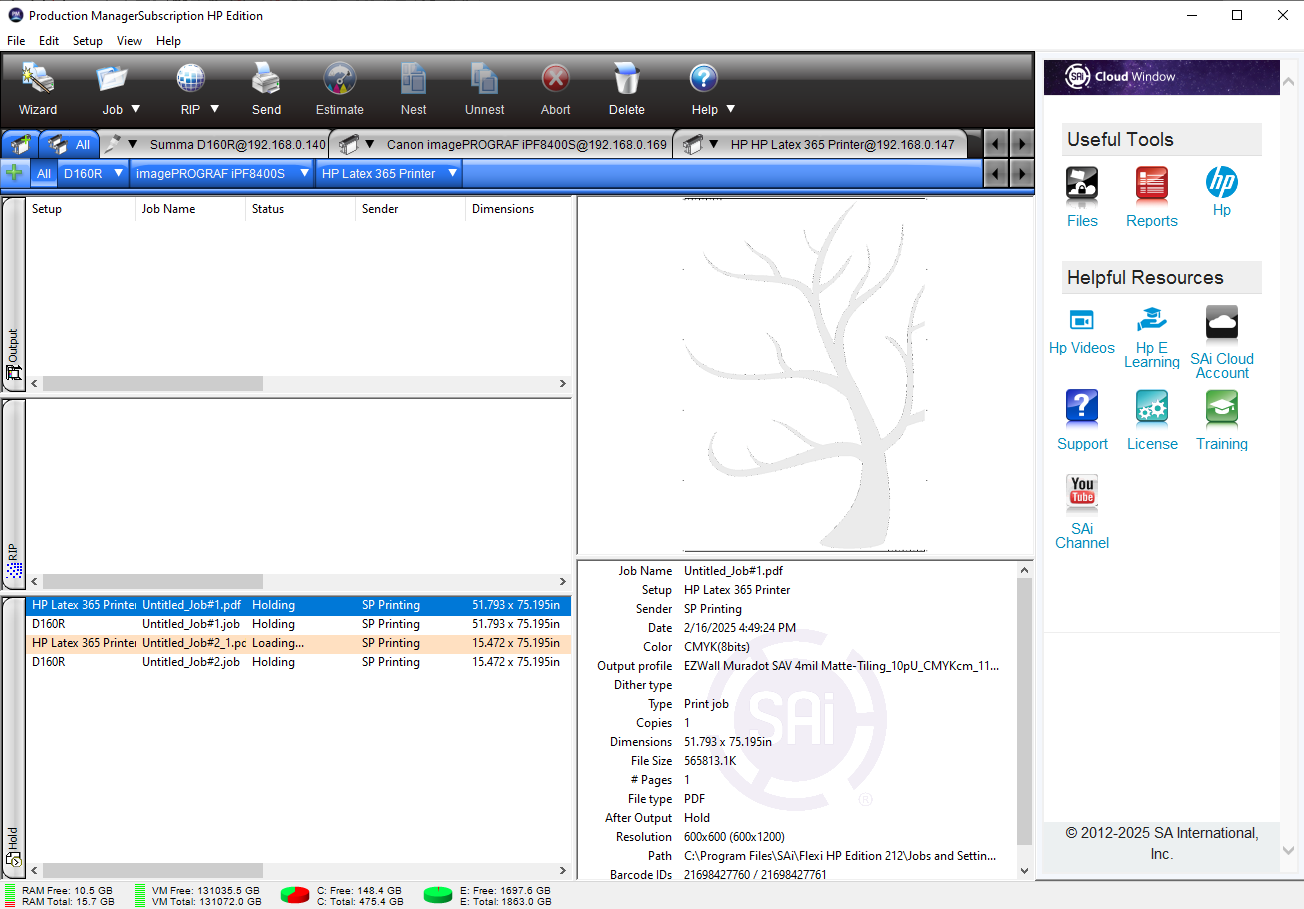Expand the RIP dropdown arrow

(x=214, y=109)
